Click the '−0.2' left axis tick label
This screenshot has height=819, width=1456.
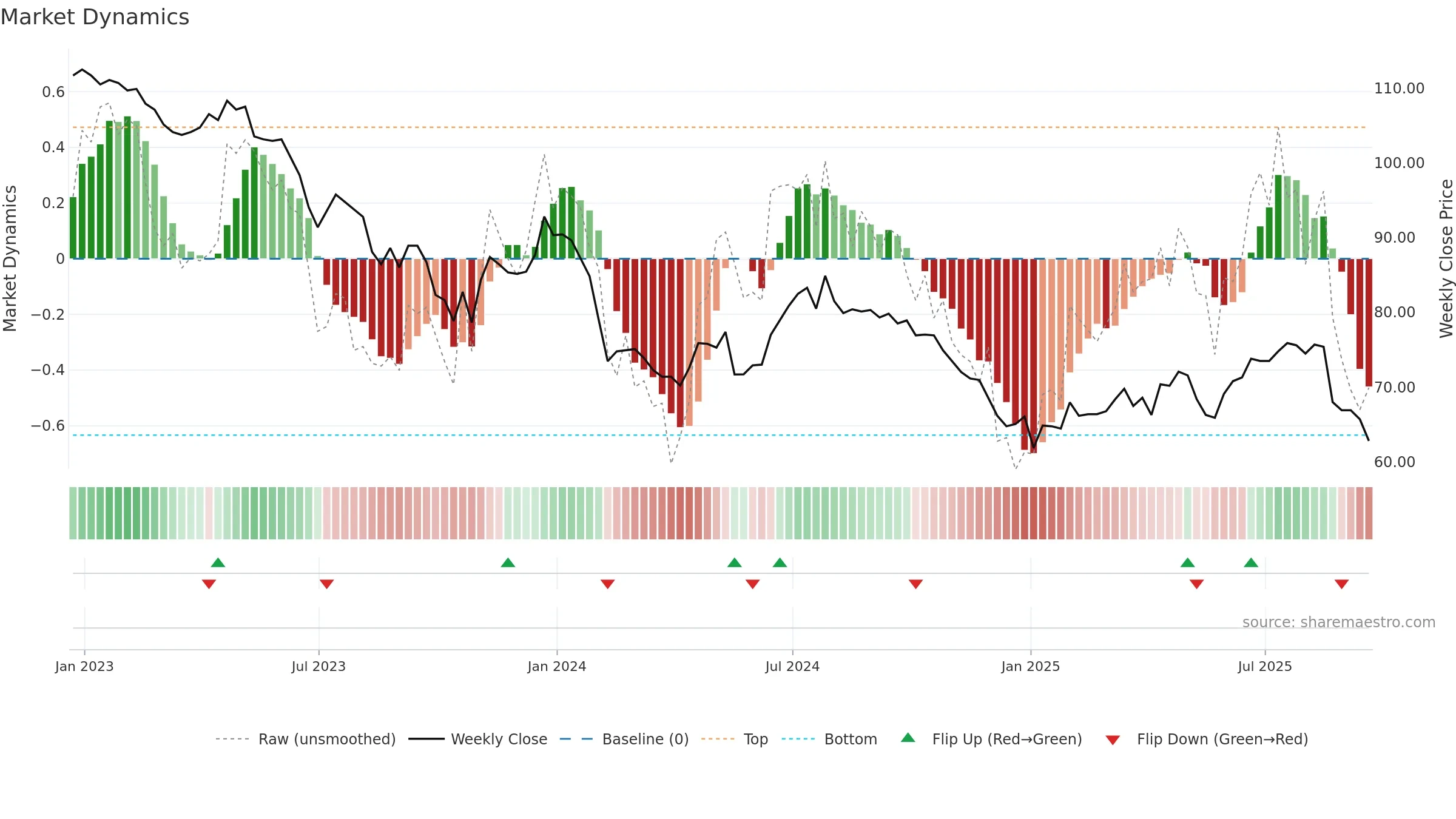point(48,314)
